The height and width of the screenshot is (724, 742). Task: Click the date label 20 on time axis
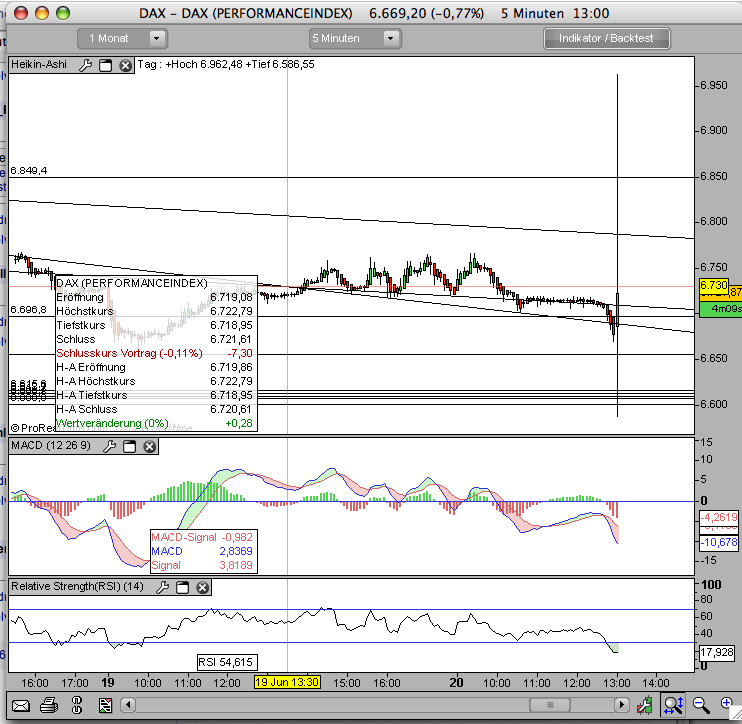point(456,682)
